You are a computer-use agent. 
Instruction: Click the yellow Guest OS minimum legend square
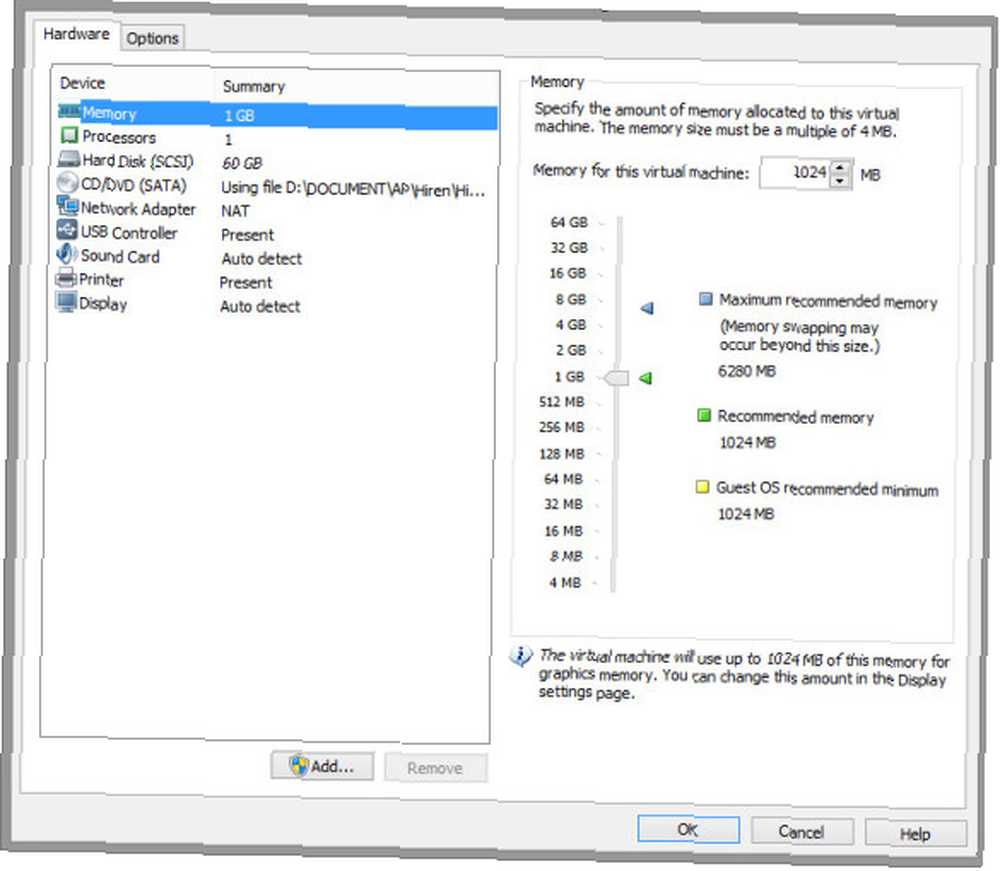[702, 488]
